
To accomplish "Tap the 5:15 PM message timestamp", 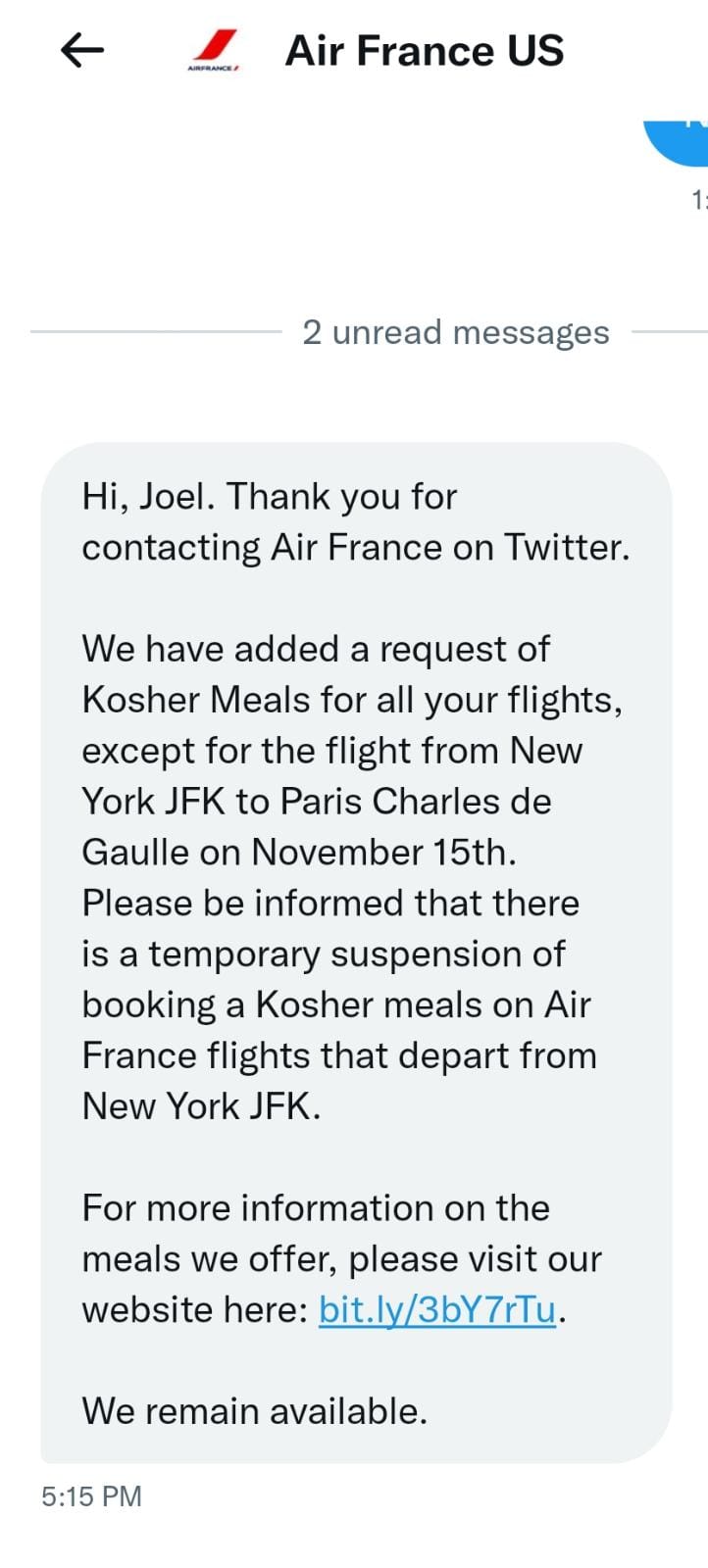I will (92, 1496).
